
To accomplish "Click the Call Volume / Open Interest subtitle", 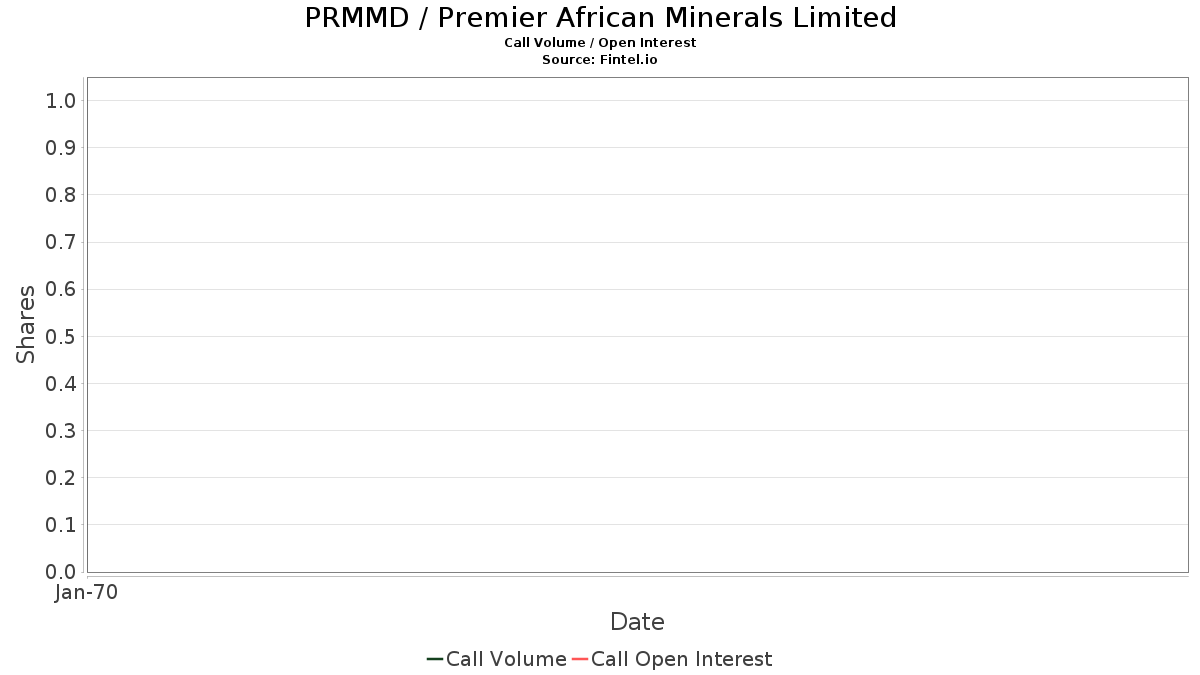I will [600, 43].
